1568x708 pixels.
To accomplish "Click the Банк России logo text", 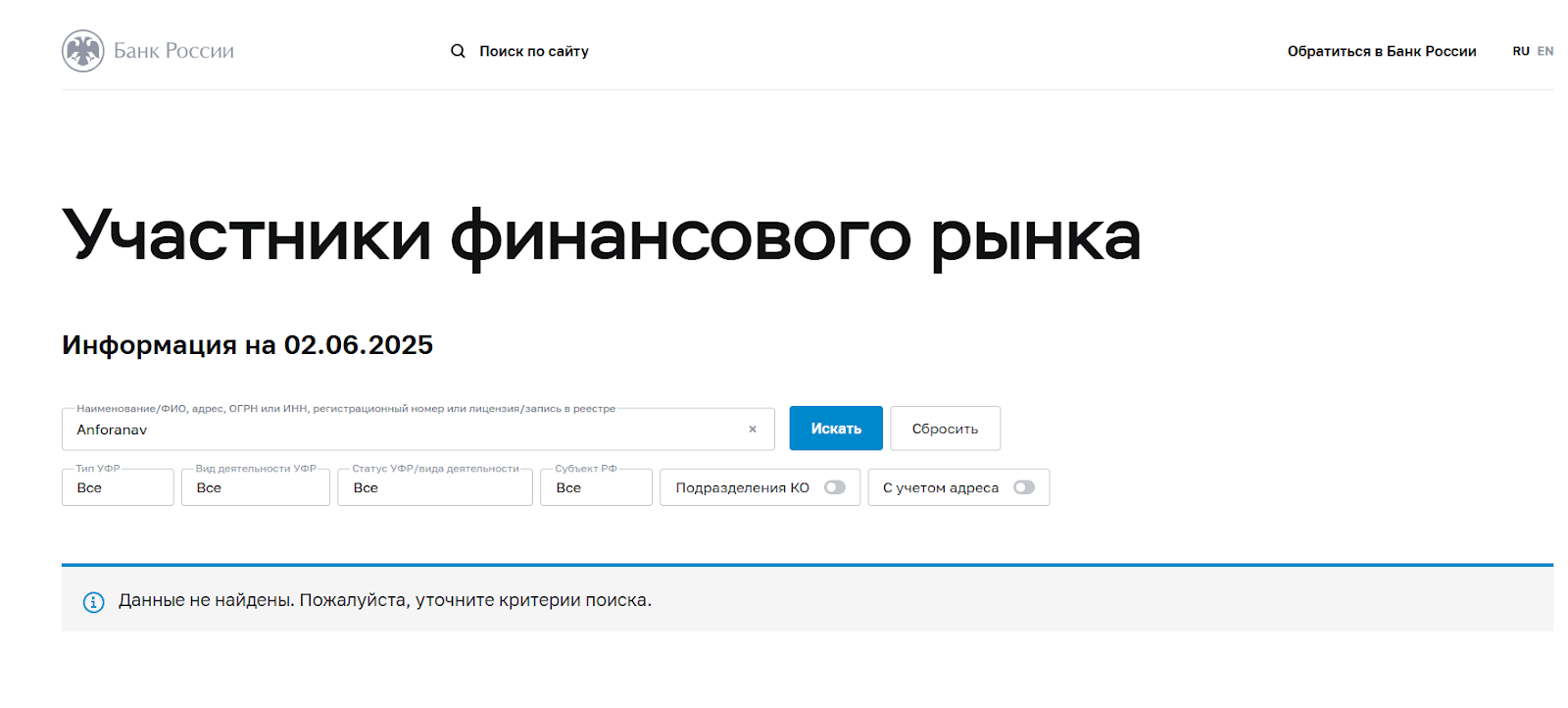I will pos(173,51).
